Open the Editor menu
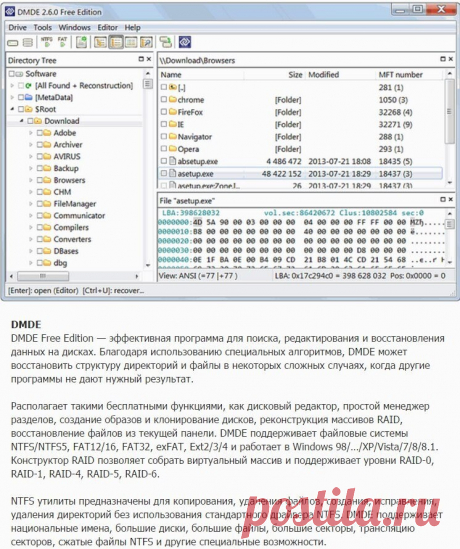 (107, 27)
